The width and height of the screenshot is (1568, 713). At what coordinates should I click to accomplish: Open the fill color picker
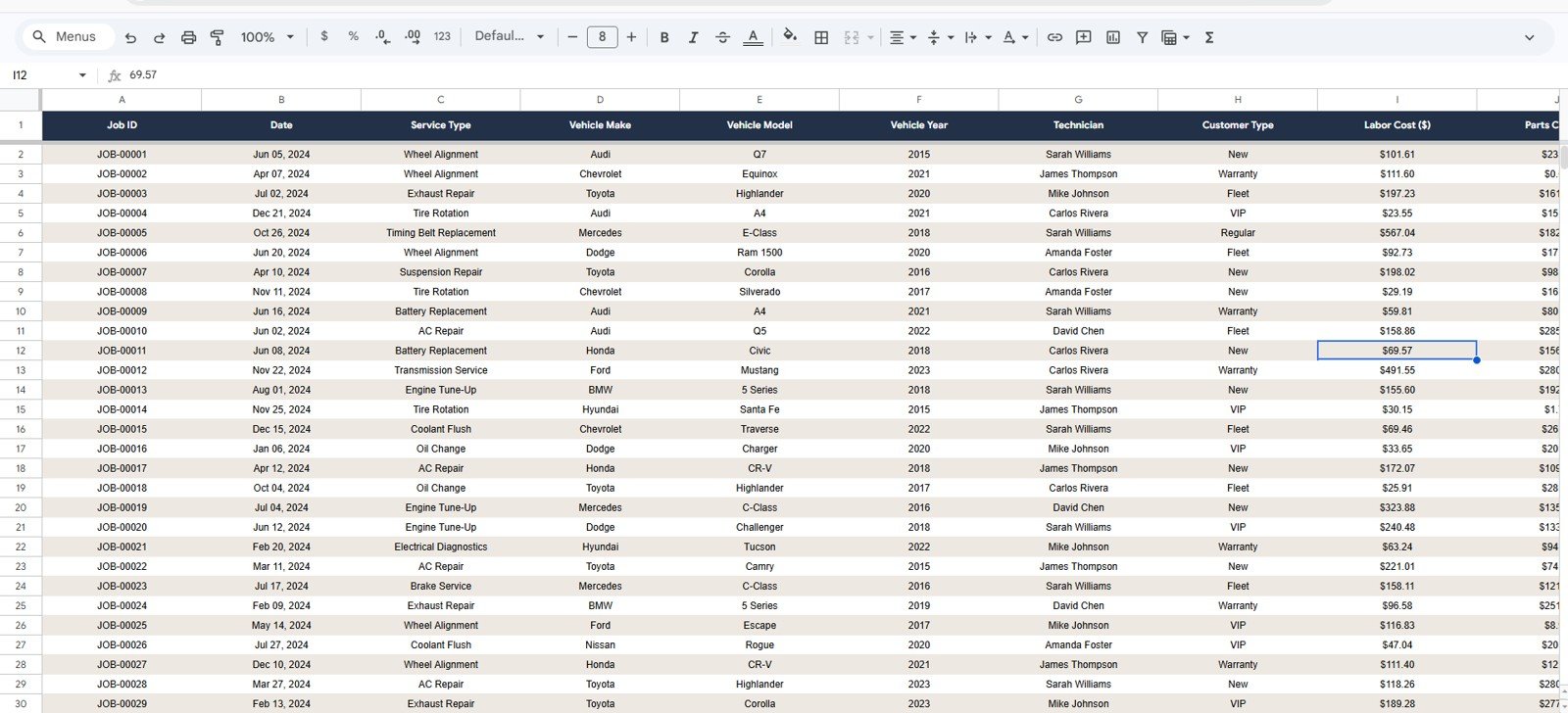(790, 37)
